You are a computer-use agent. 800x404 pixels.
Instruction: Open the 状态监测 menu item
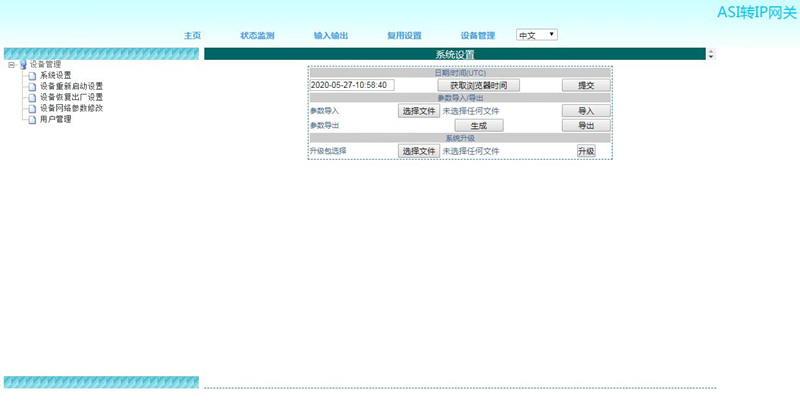tap(257, 35)
